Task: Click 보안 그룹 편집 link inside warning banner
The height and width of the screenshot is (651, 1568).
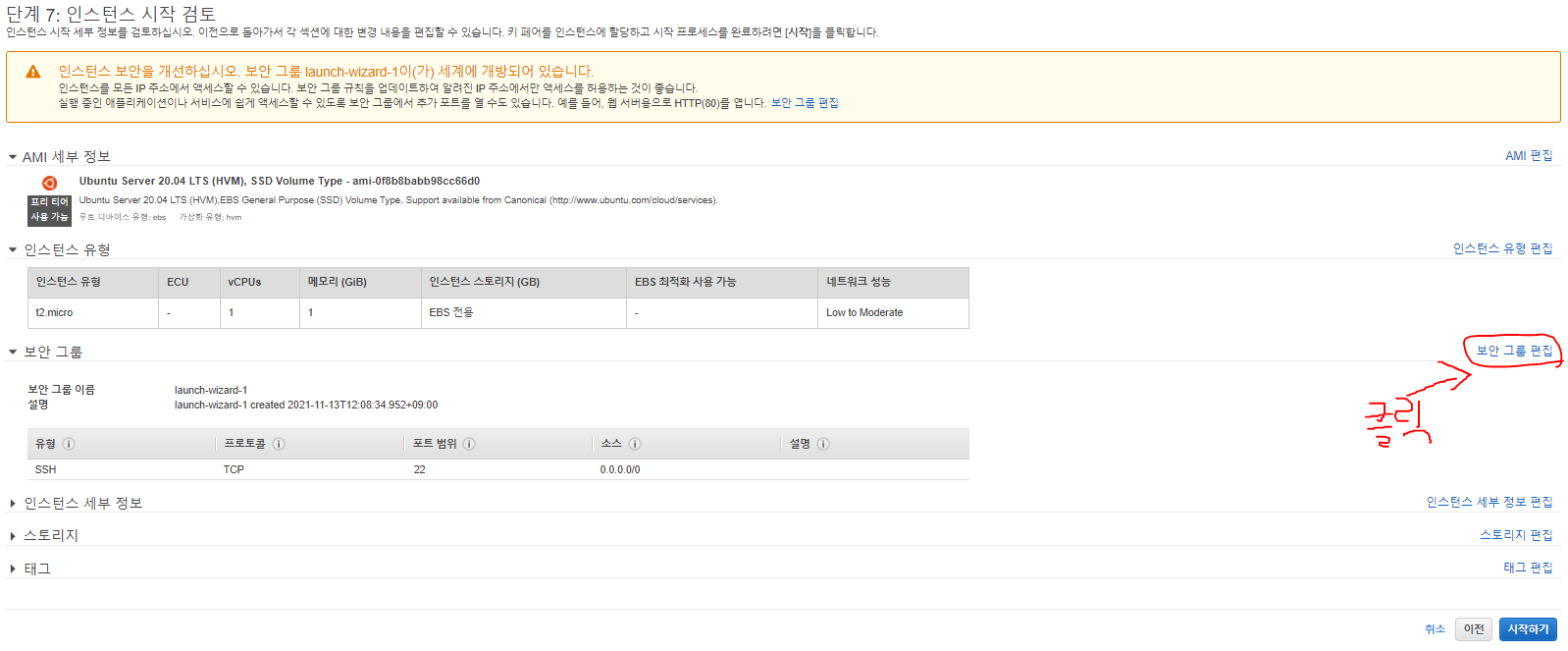Action: pyautogui.click(x=804, y=103)
